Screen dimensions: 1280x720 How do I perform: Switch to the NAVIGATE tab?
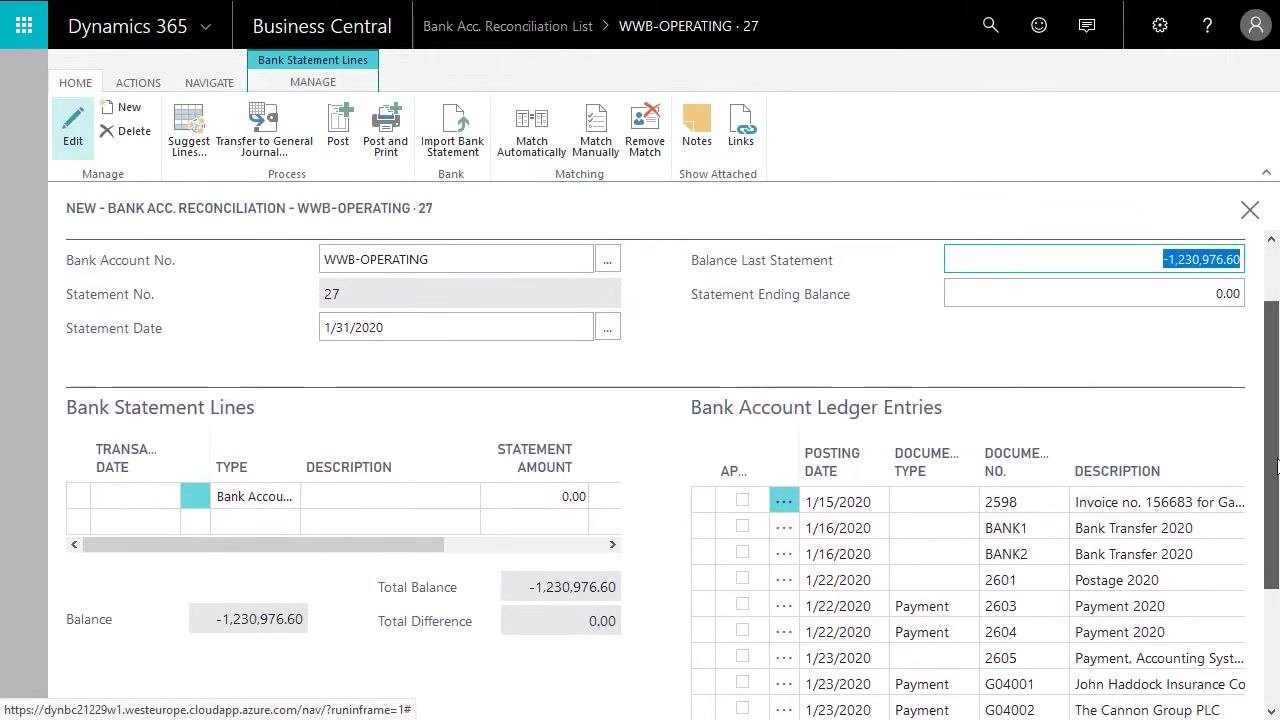click(209, 83)
